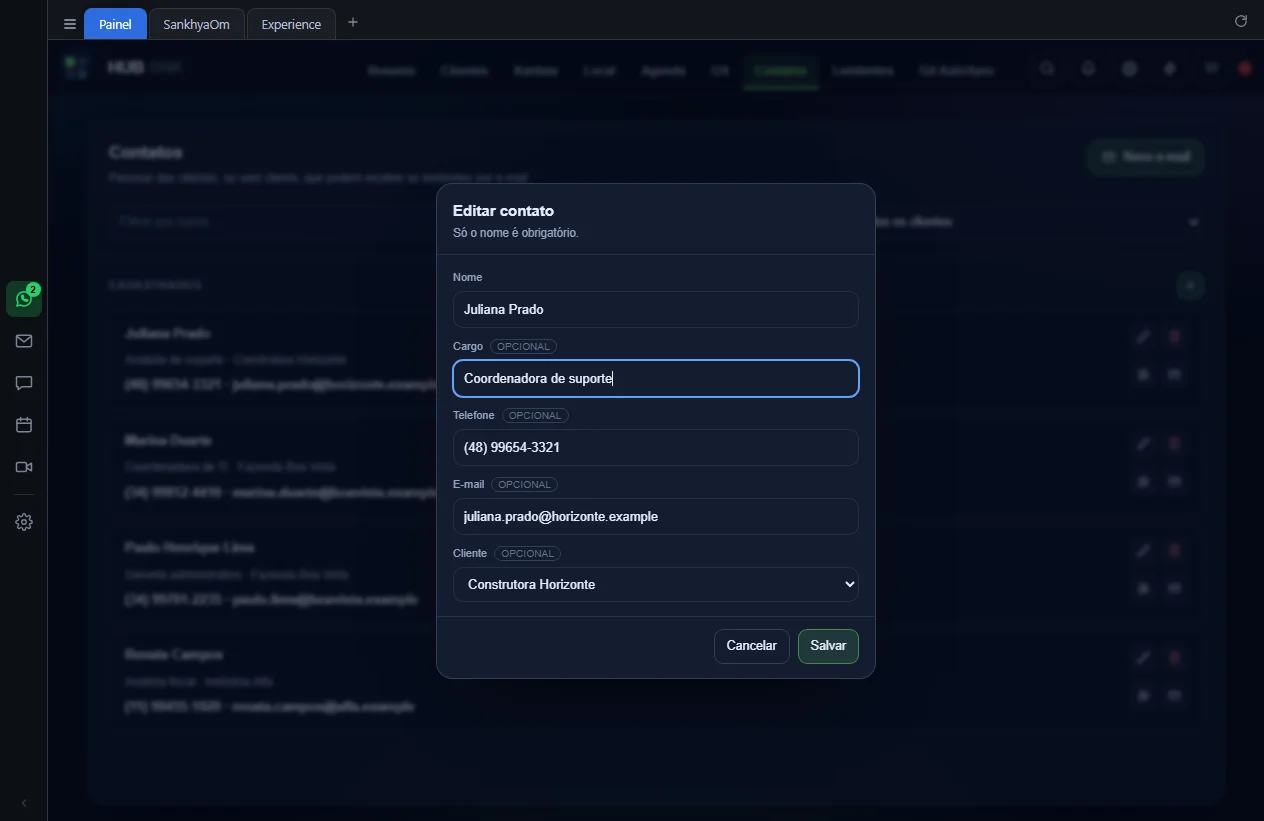
Task: Click the E-mail field juliana.prado@horizonte.example
Action: point(656,516)
